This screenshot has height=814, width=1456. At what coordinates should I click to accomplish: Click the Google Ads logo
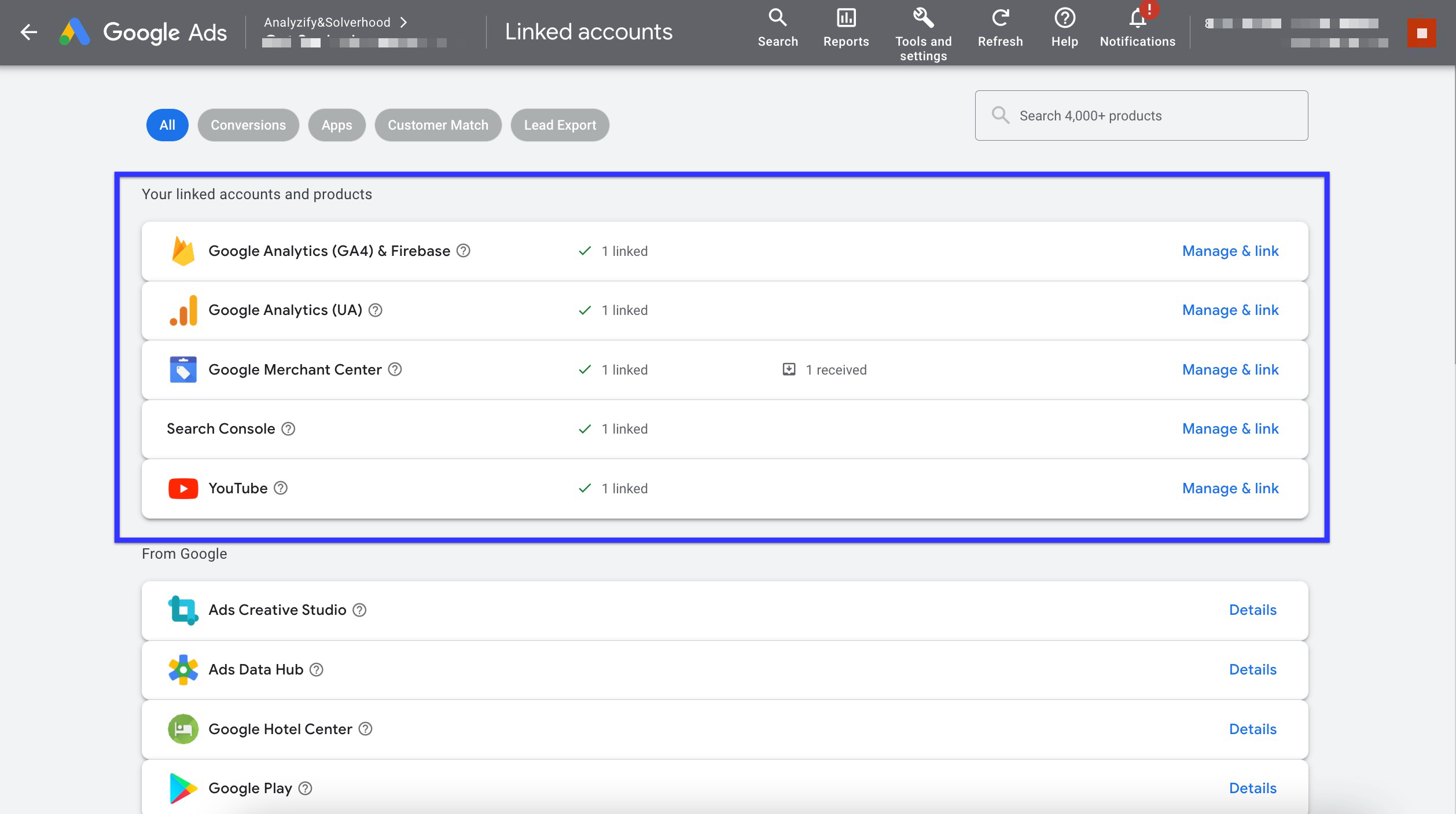coord(144,32)
